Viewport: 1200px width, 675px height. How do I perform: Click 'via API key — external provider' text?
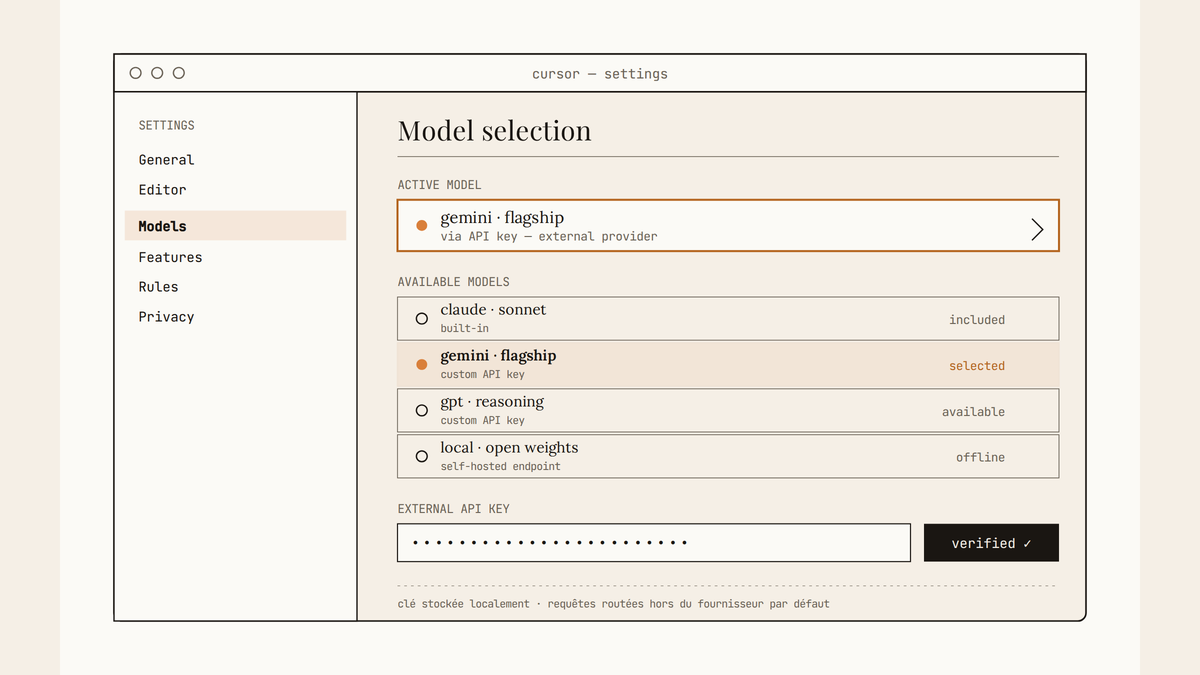click(x=549, y=237)
